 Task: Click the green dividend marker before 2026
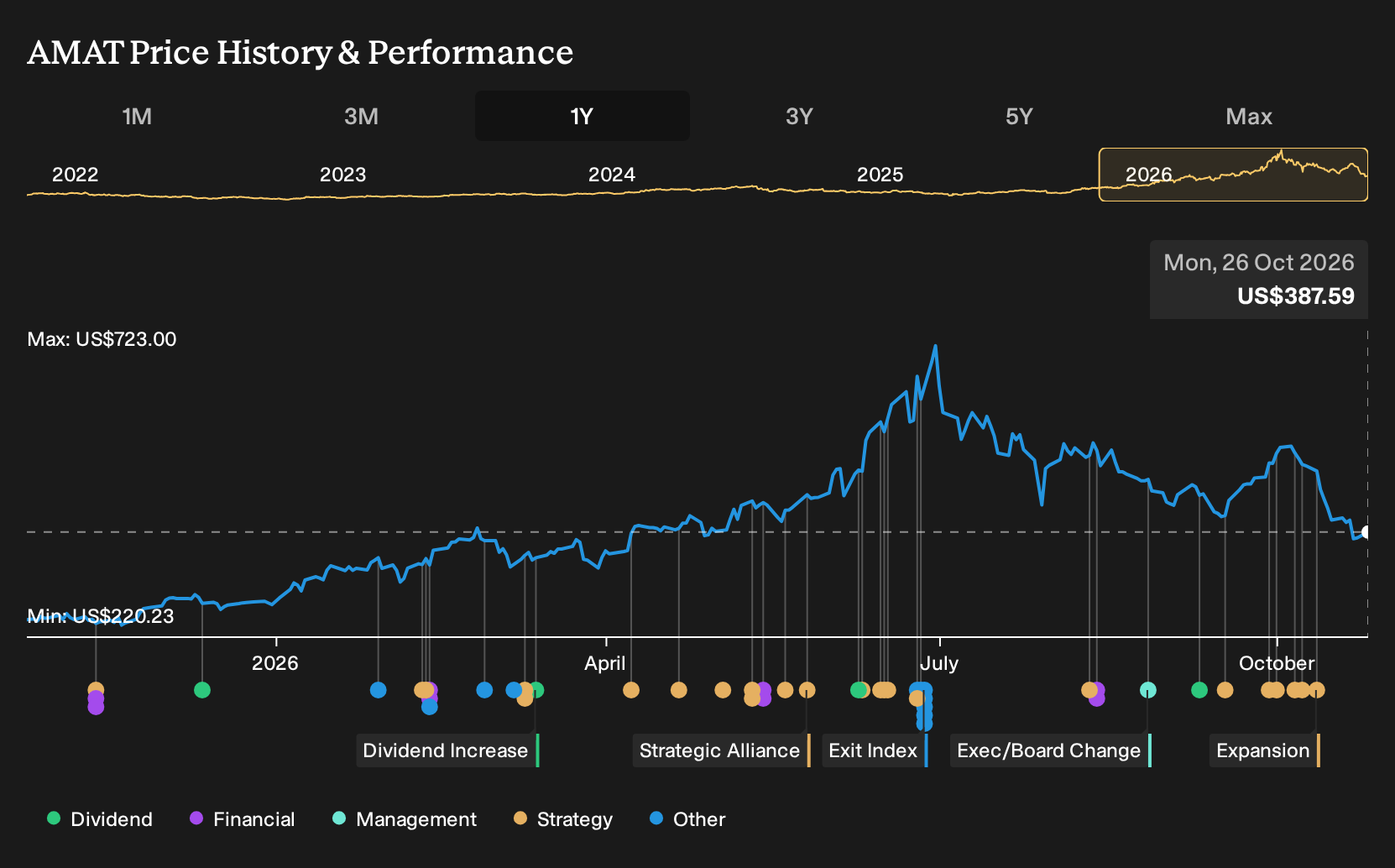(x=201, y=690)
